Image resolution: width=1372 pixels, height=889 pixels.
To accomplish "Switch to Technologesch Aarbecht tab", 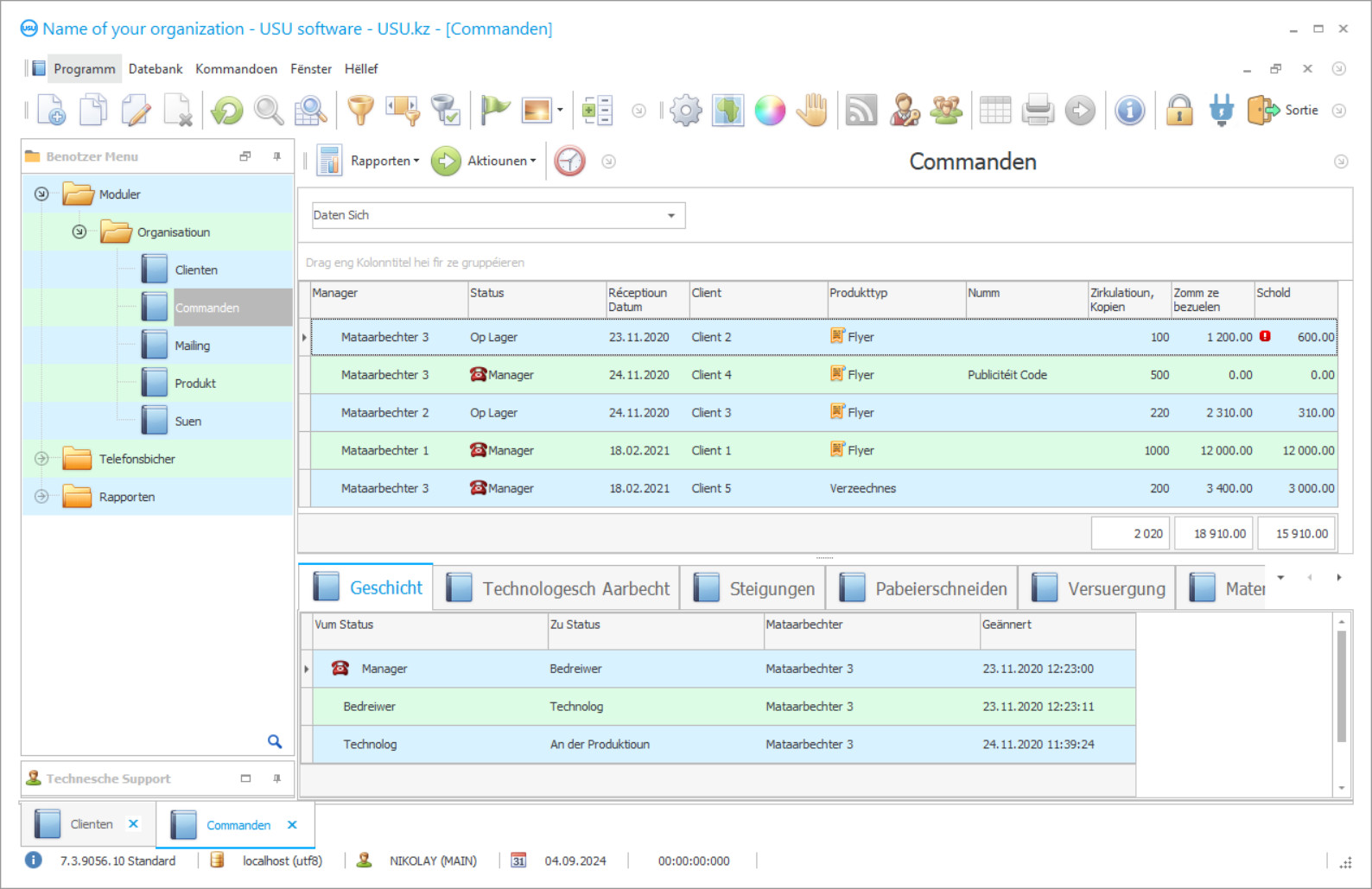I will click(558, 588).
